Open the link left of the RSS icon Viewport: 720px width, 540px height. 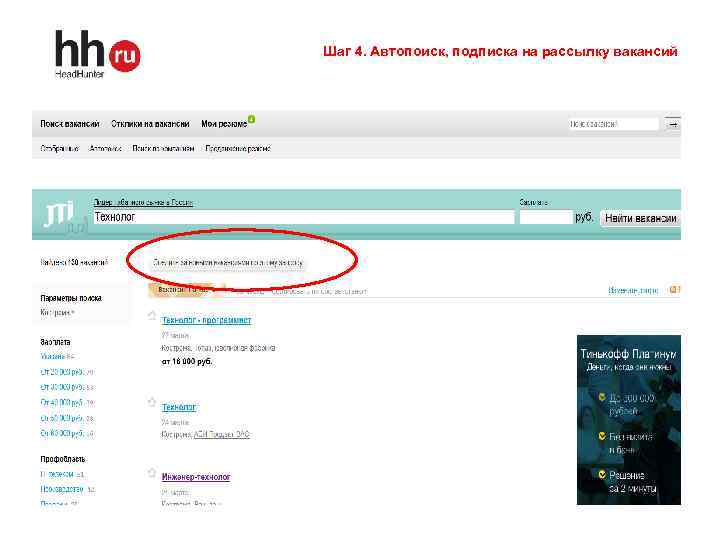(x=633, y=290)
